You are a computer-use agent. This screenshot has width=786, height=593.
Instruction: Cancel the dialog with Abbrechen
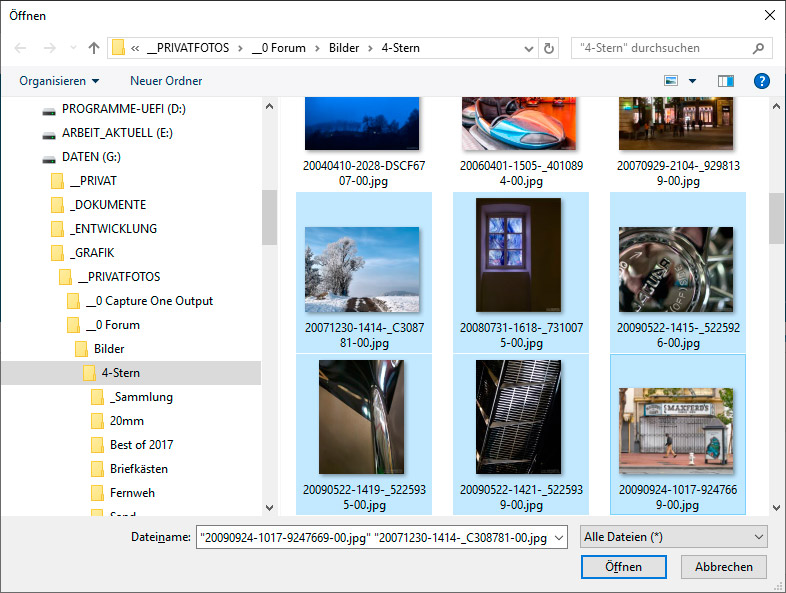tap(723, 567)
